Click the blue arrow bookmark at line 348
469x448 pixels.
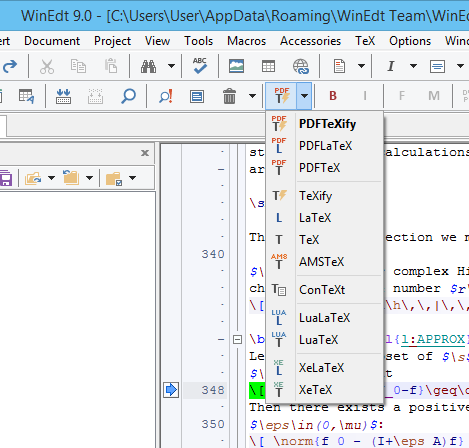tap(171, 390)
